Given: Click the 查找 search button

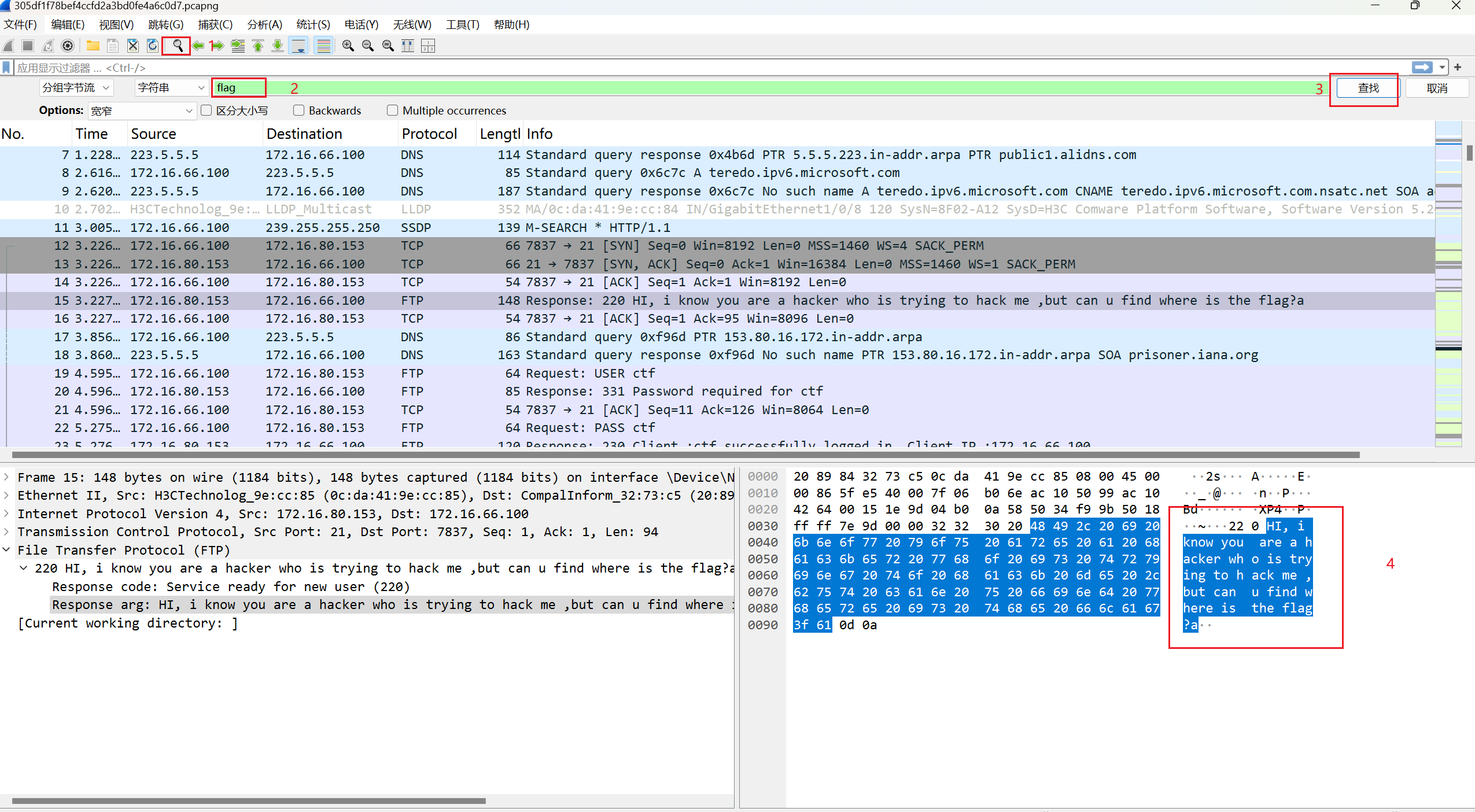Looking at the screenshot, I should (1368, 88).
